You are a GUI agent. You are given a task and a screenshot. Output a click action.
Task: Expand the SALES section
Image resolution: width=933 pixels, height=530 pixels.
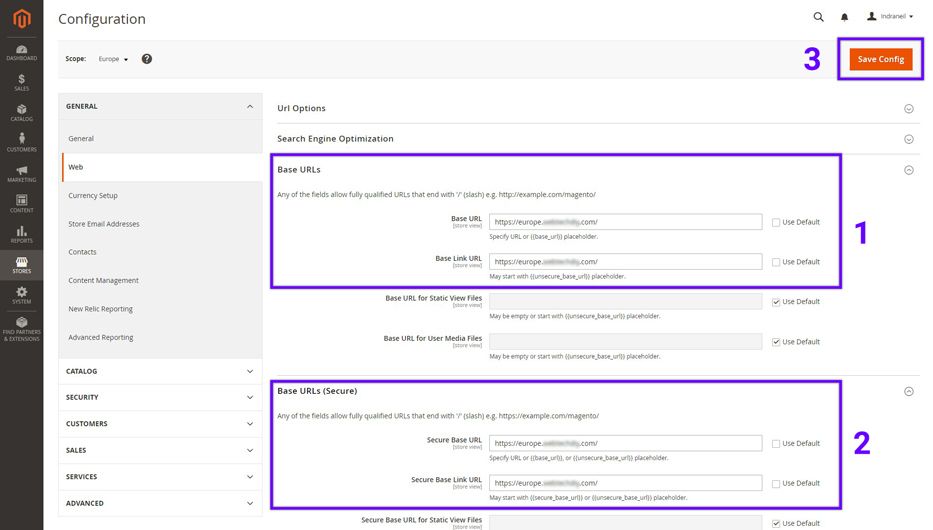click(x=160, y=450)
